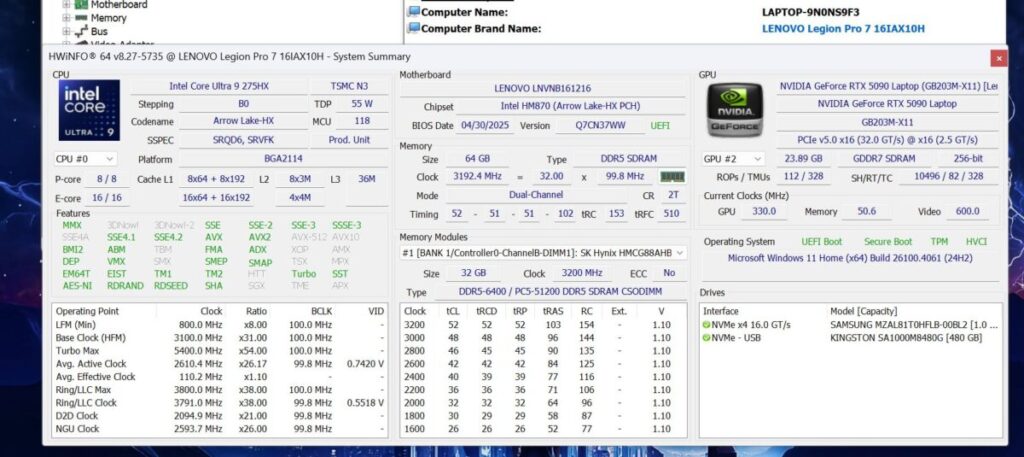Click the Motherboard tree icon in the background window
The height and width of the screenshot is (457, 1024).
[81, 5]
